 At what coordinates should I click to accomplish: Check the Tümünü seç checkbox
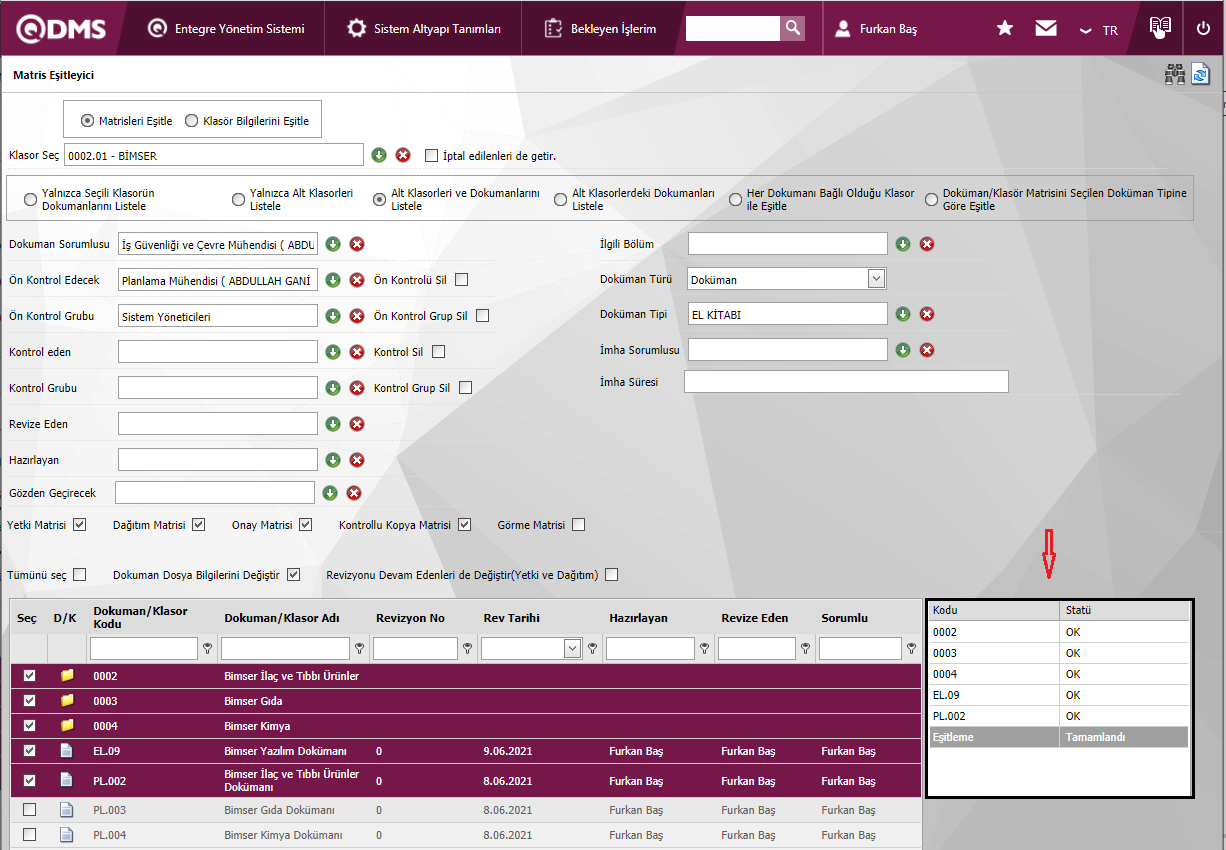[x=80, y=575]
